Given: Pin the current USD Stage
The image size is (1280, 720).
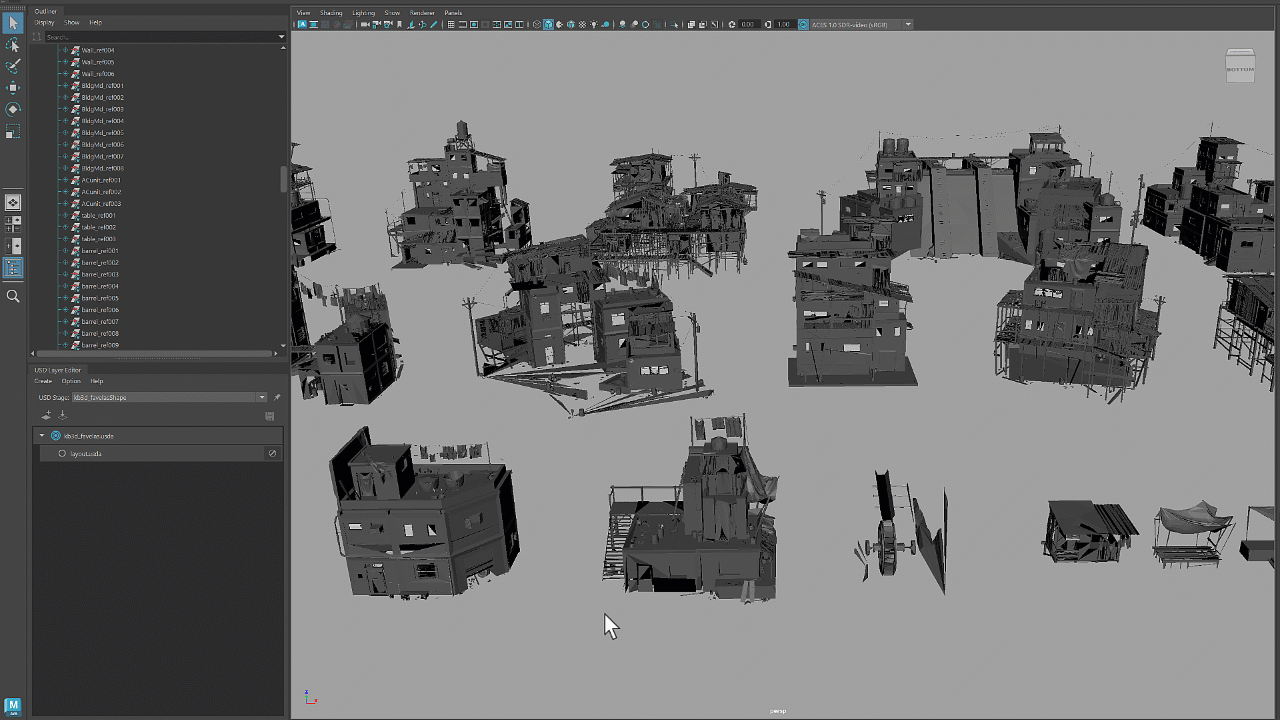Looking at the screenshot, I should click(x=277, y=397).
